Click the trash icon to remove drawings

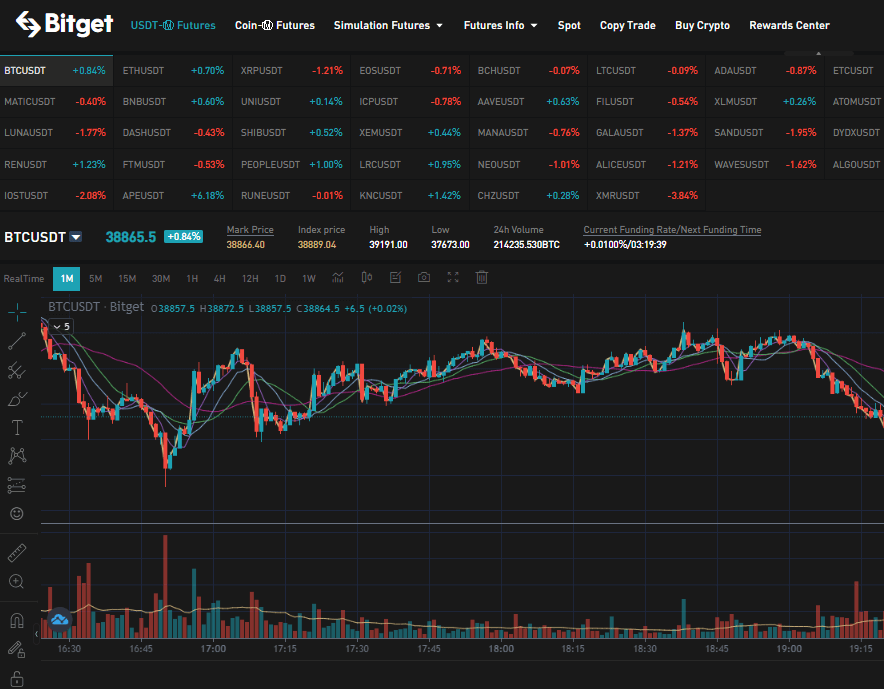(481, 277)
